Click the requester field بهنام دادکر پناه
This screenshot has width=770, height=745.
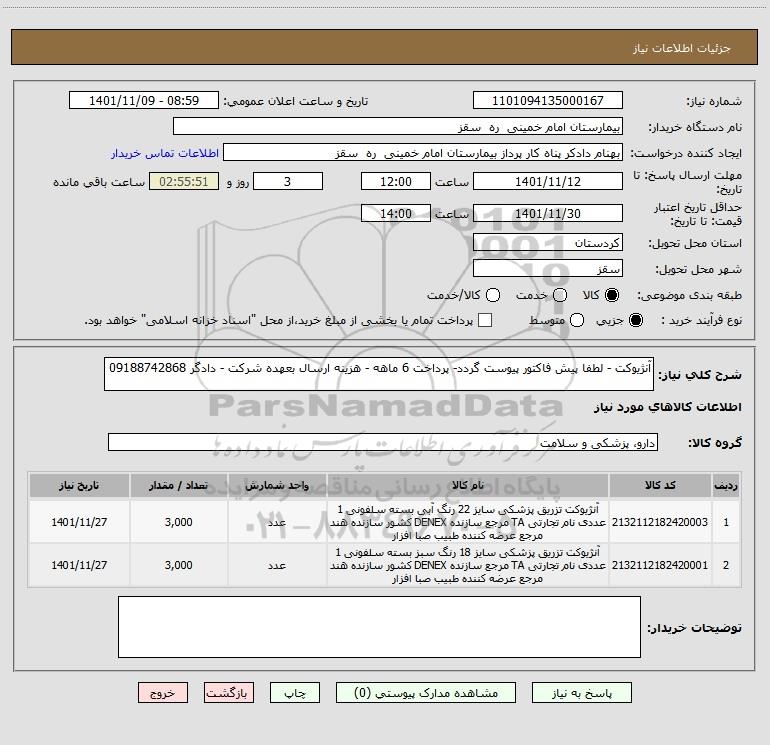(423, 152)
